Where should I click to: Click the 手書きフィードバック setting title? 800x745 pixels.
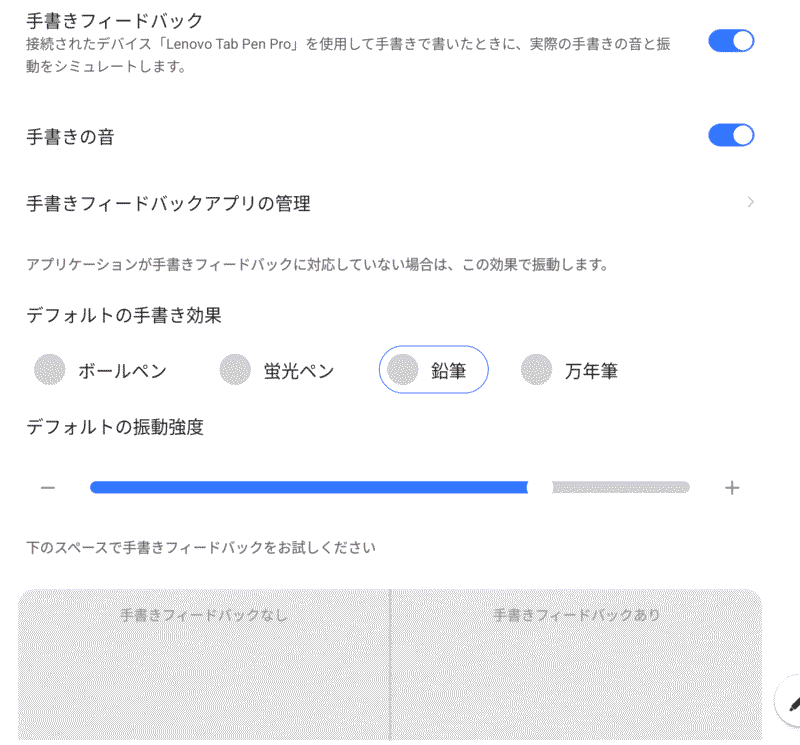(115, 21)
